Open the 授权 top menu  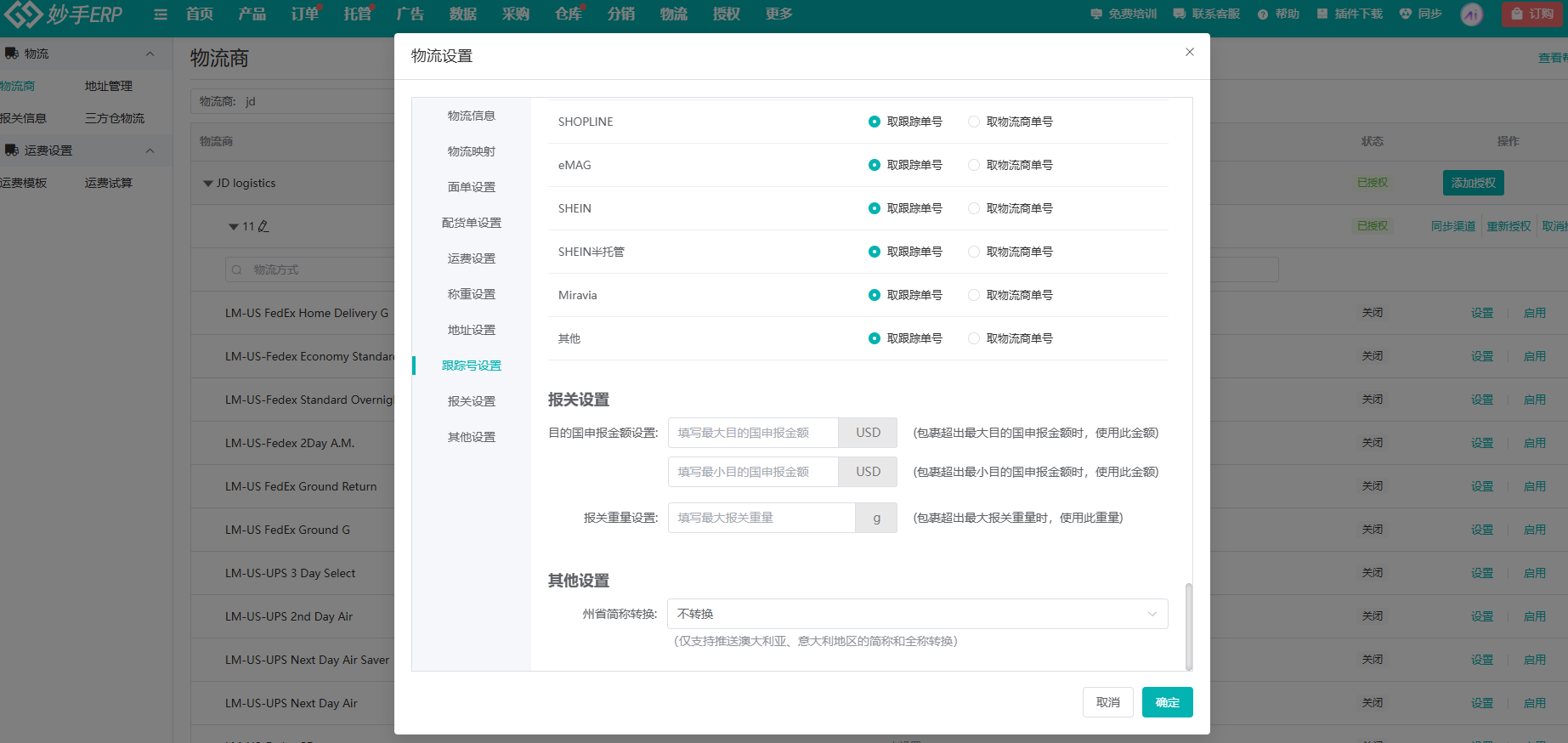(x=727, y=14)
